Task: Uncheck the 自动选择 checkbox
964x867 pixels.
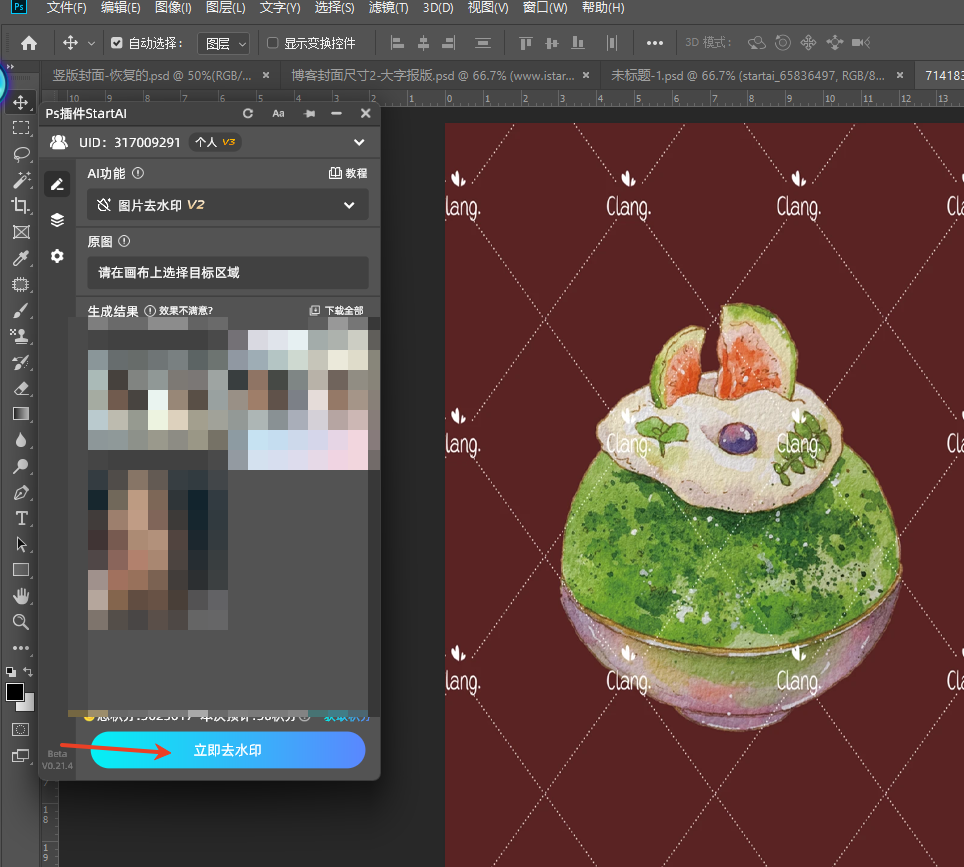Action: pyautogui.click(x=117, y=43)
